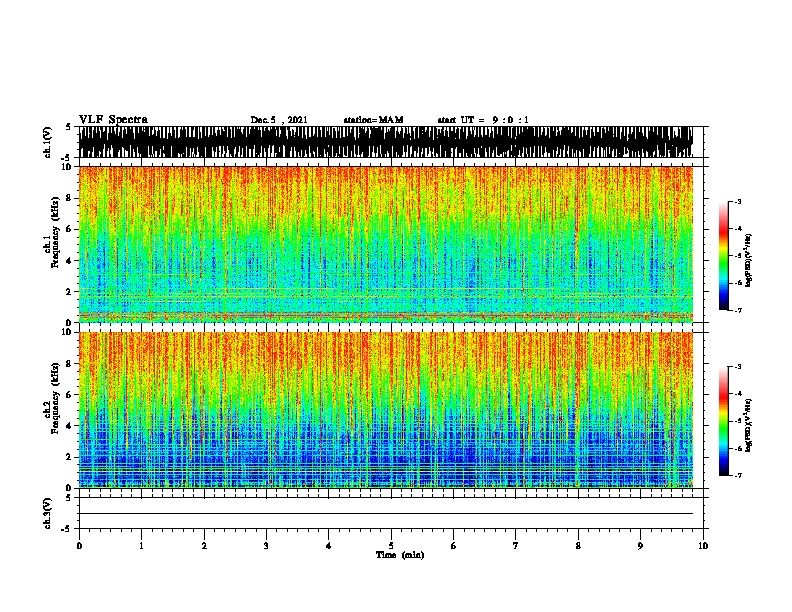792x612 pixels.
Task: Click the flat ch.3 voltage trace line
Action: click(x=385, y=514)
